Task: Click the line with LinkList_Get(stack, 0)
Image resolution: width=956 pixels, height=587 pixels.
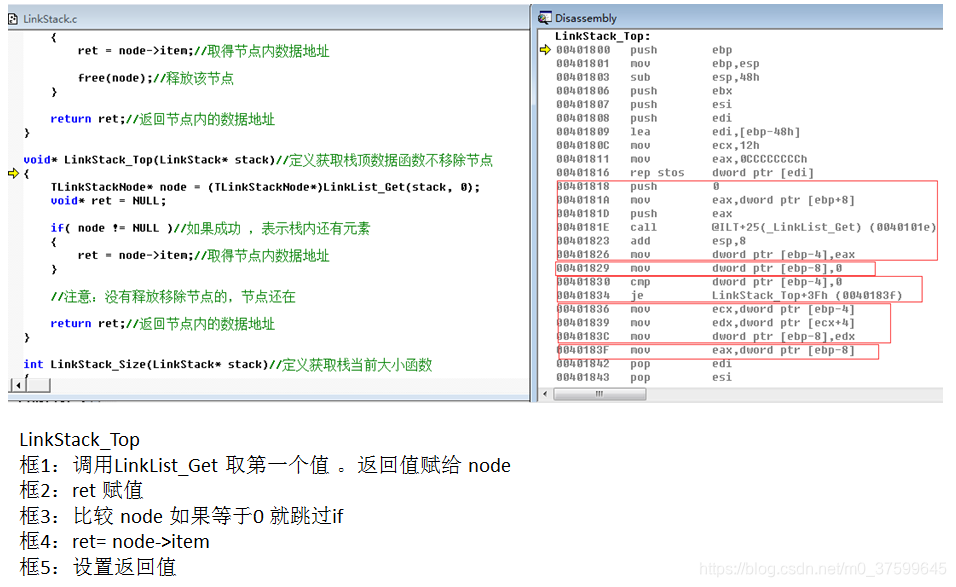Action: [x=265, y=187]
